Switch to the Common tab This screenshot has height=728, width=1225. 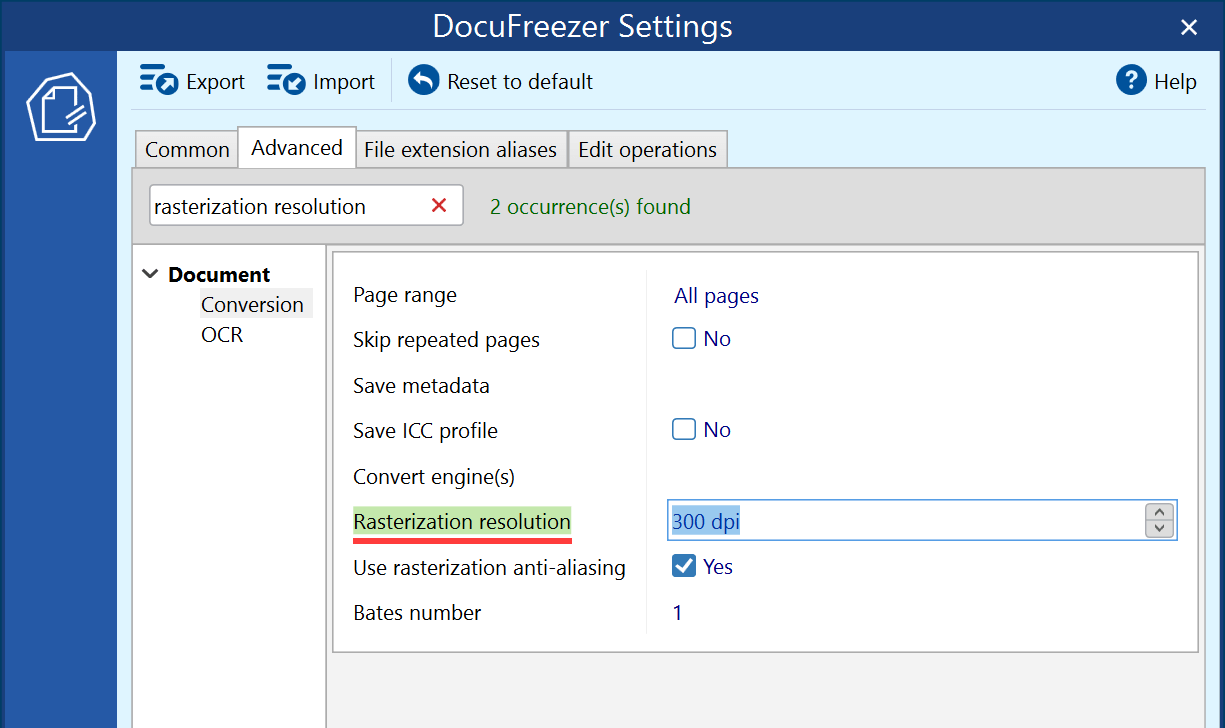tap(186, 148)
